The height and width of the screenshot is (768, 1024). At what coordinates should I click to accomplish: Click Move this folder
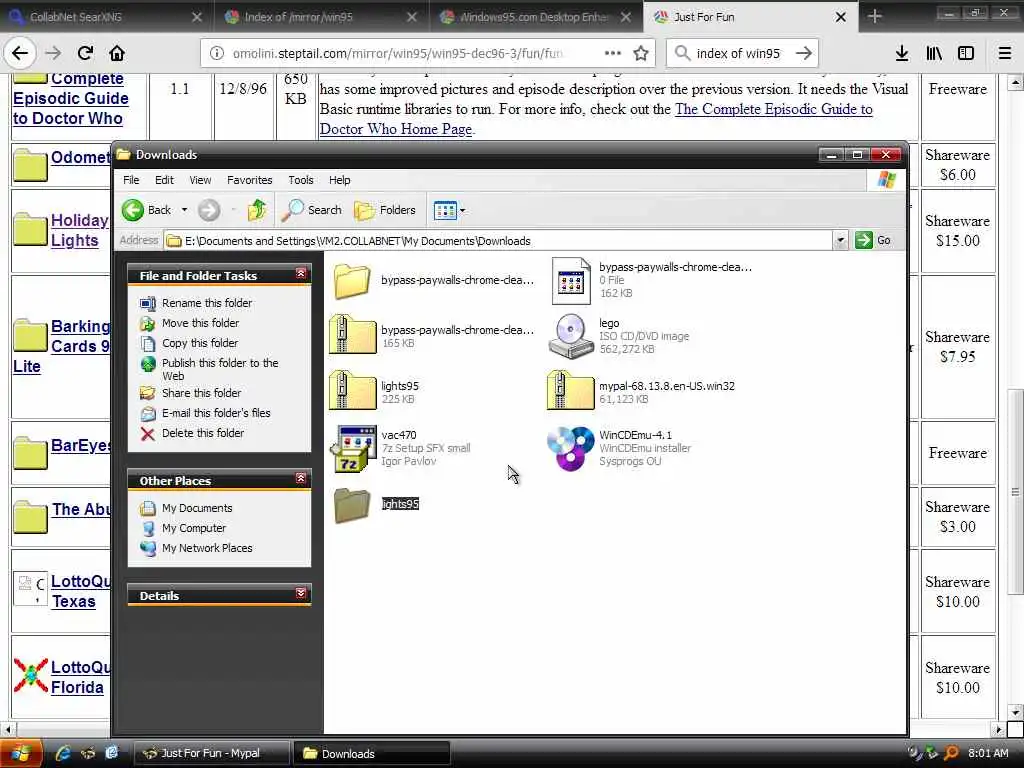click(200, 323)
